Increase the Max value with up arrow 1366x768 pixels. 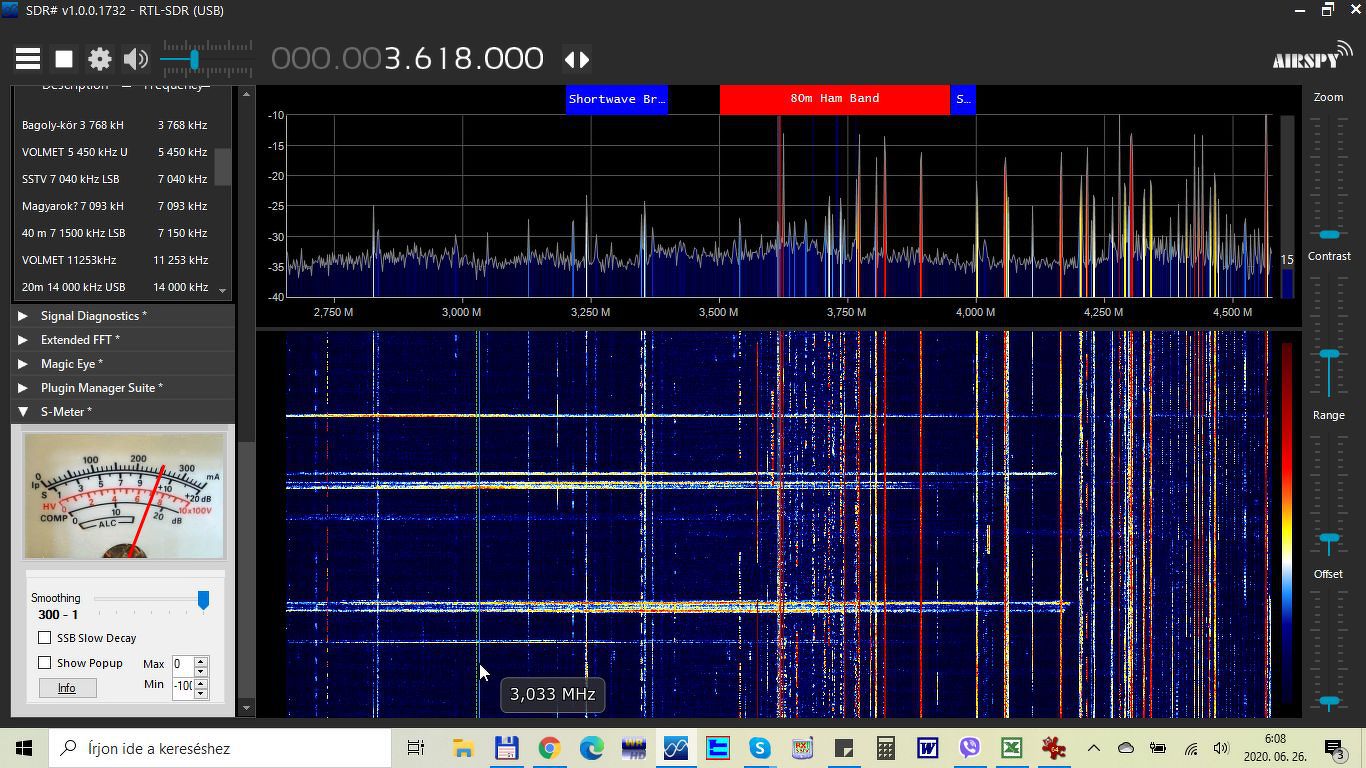point(201,660)
